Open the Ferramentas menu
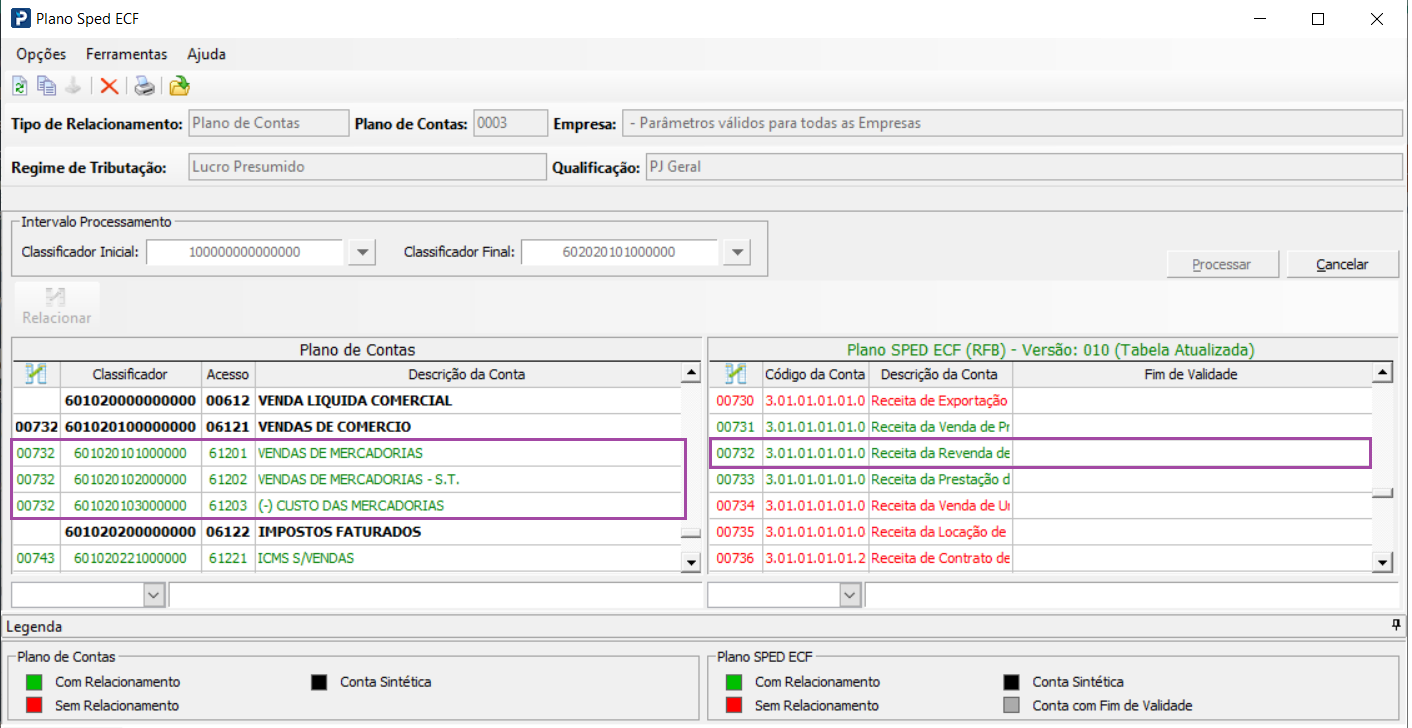This screenshot has height=728, width=1412. [126, 54]
